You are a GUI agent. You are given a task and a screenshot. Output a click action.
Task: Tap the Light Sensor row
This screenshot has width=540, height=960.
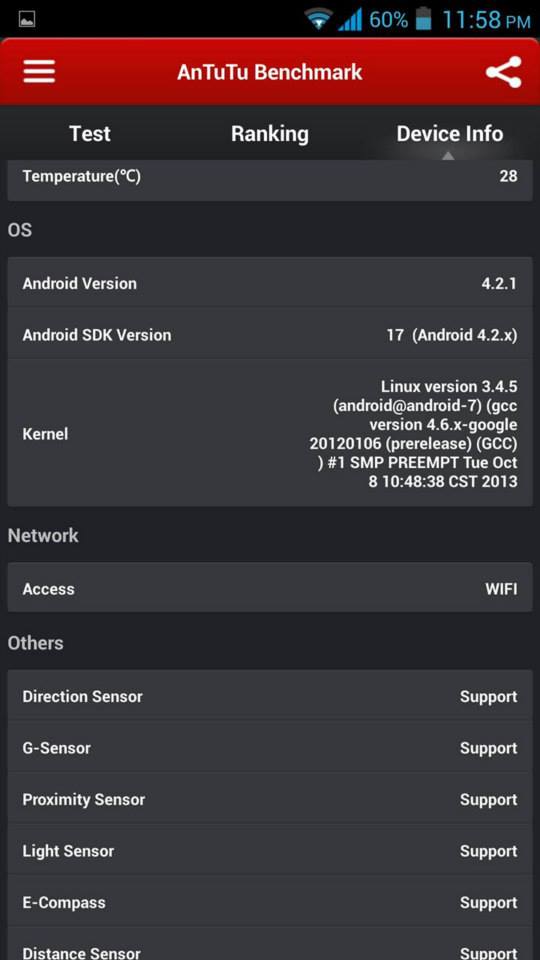pyautogui.click(x=270, y=850)
